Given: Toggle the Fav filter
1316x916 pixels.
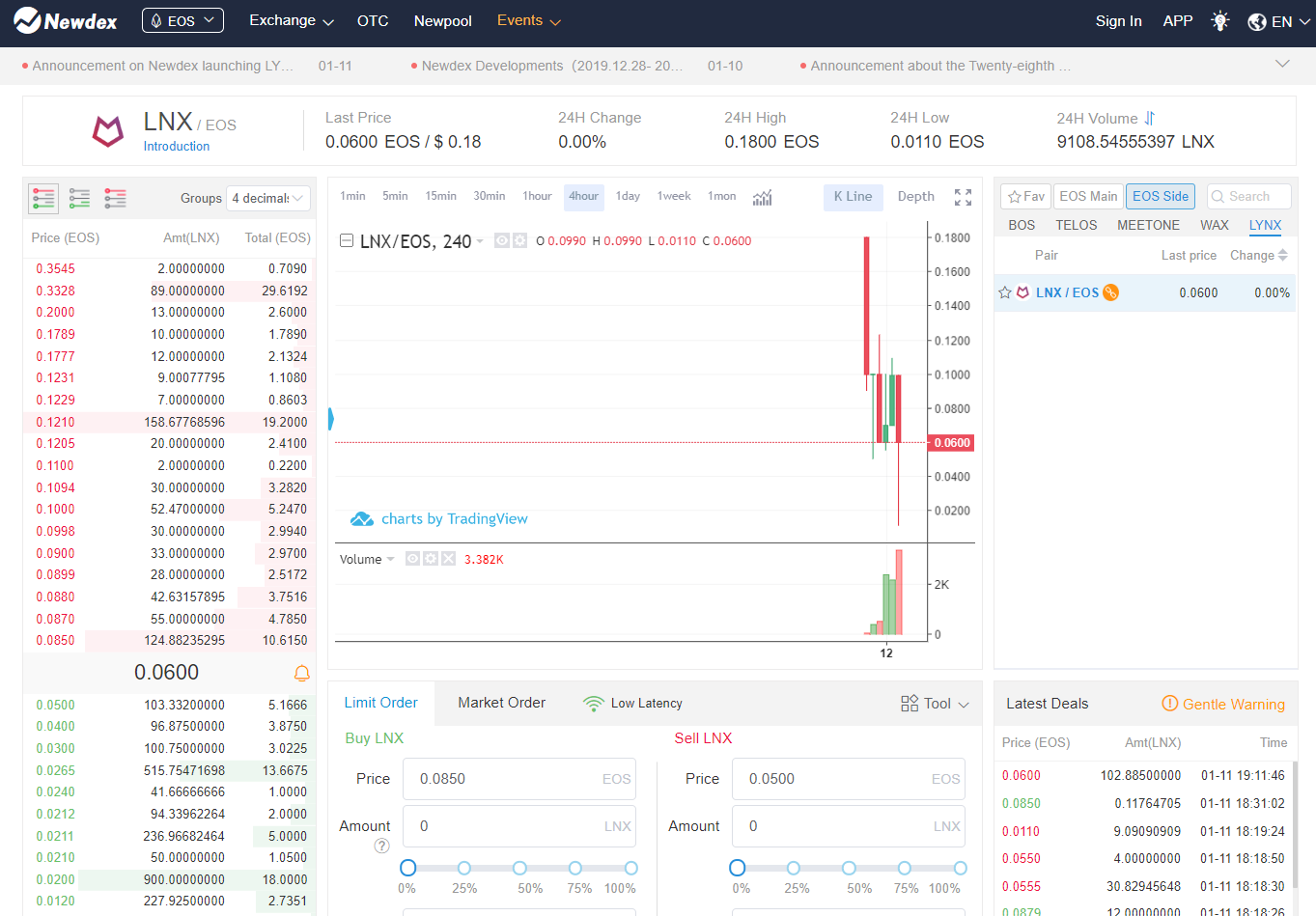Looking at the screenshot, I should (1025, 196).
